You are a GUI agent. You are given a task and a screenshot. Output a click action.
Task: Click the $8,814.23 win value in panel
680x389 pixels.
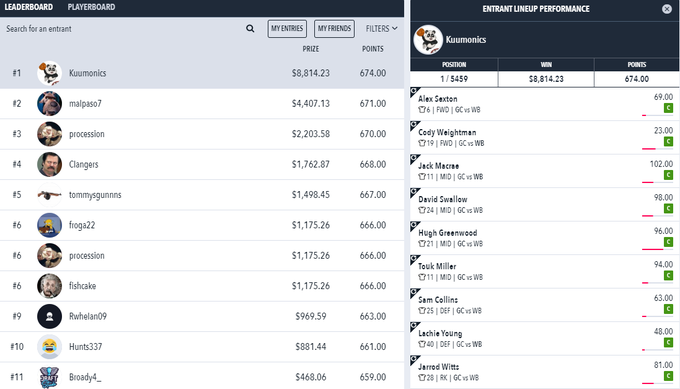[x=546, y=79]
